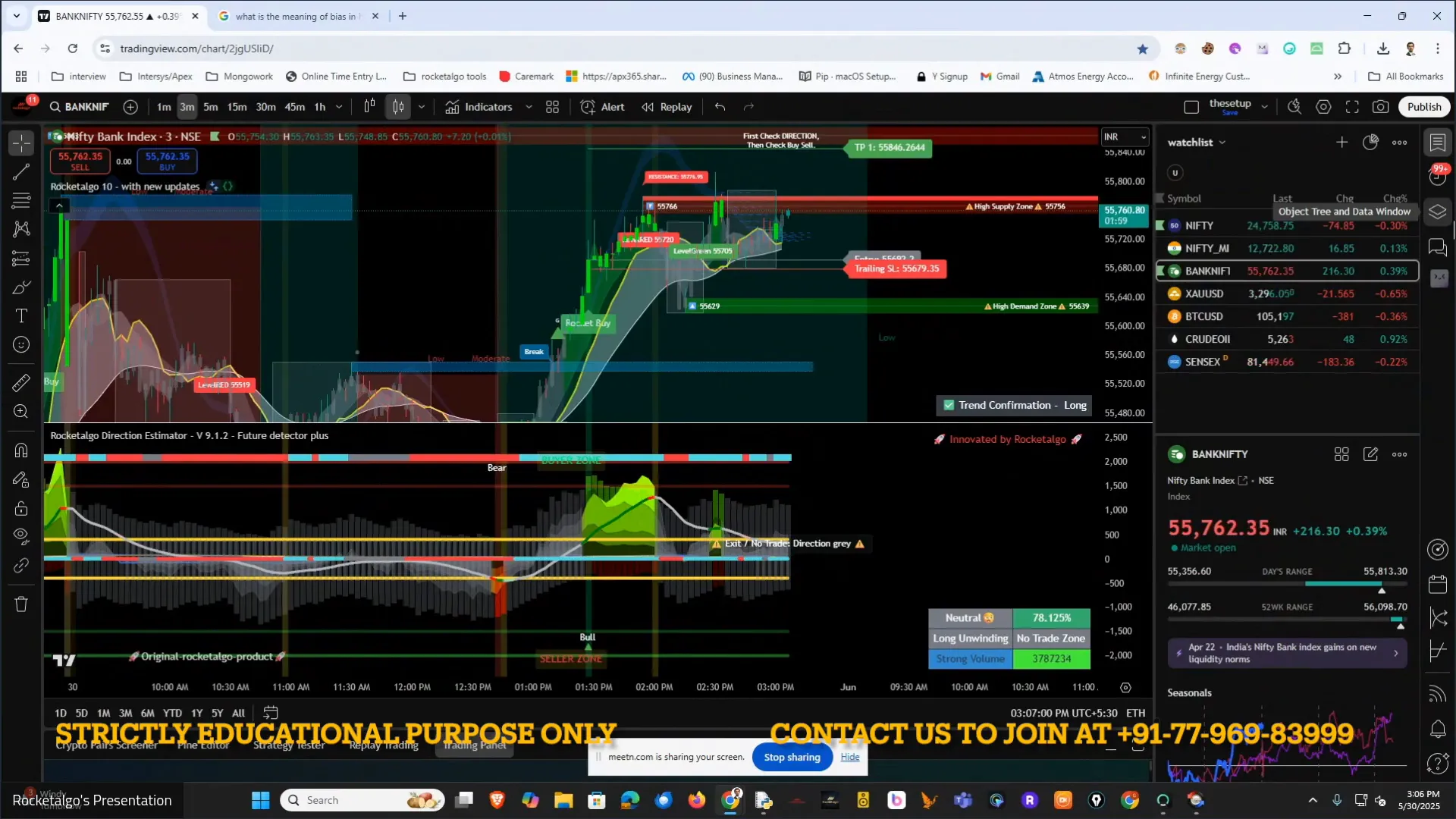This screenshot has width=1456, height=819.
Task: Lock all drawing tools
Action: point(21,508)
